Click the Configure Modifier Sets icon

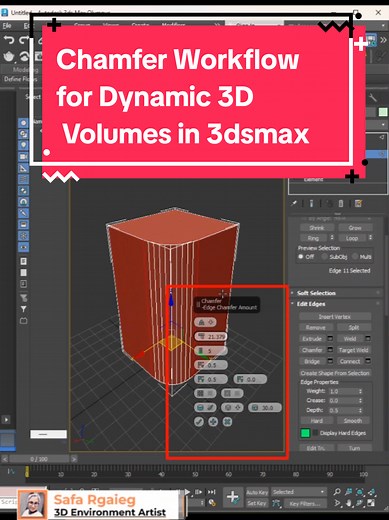coord(359,203)
